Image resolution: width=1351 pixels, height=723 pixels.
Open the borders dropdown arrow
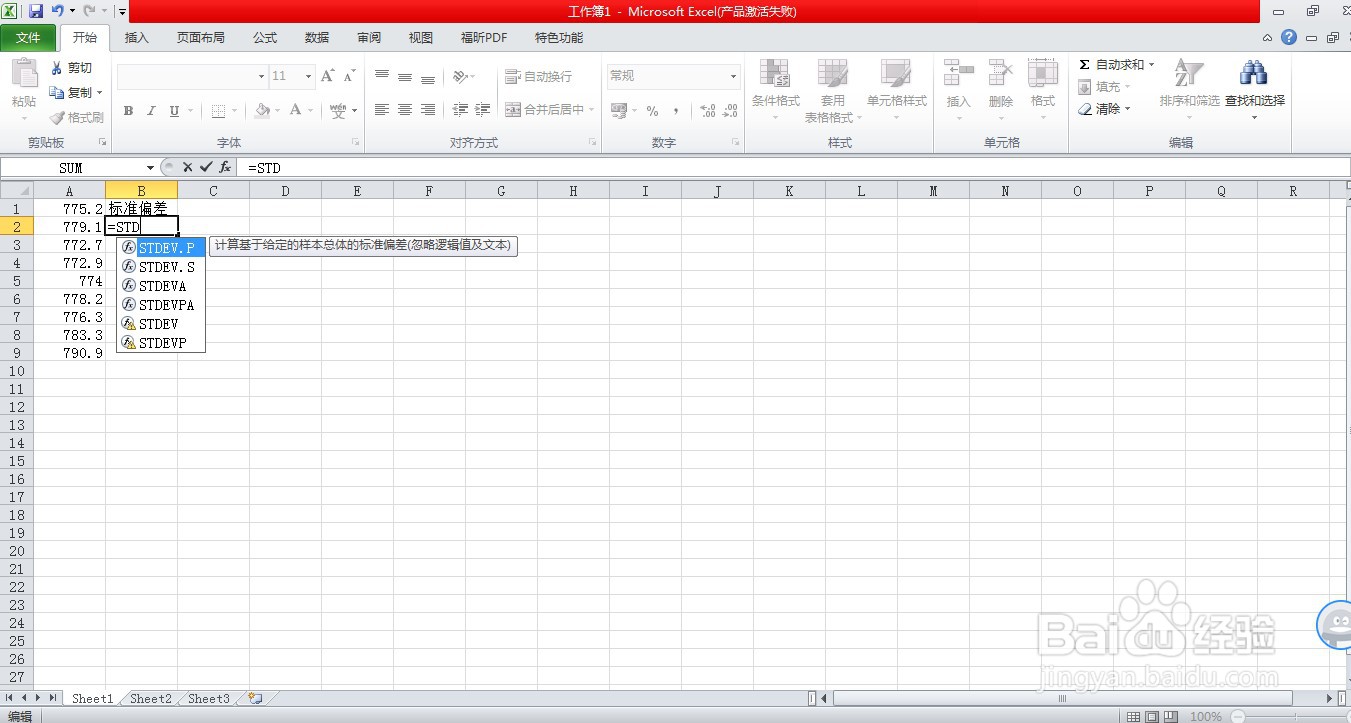pyautogui.click(x=235, y=111)
